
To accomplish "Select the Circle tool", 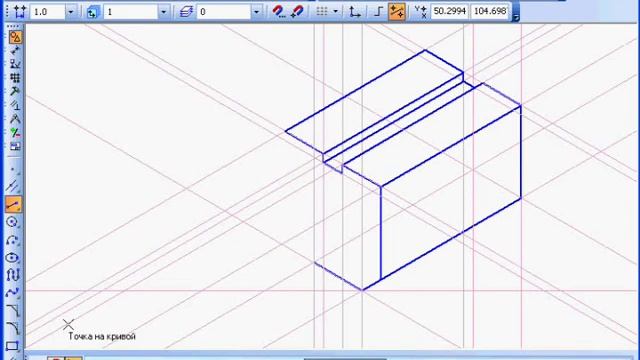I will click(x=13, y=222).
